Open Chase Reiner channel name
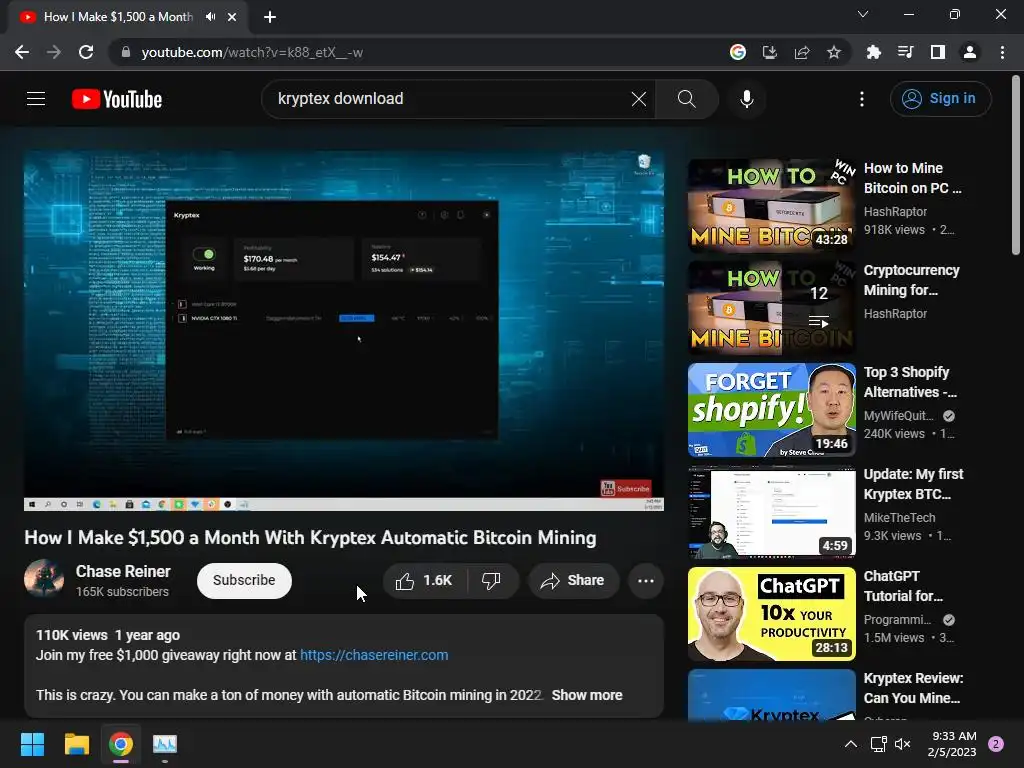 (x=123, y=571)
